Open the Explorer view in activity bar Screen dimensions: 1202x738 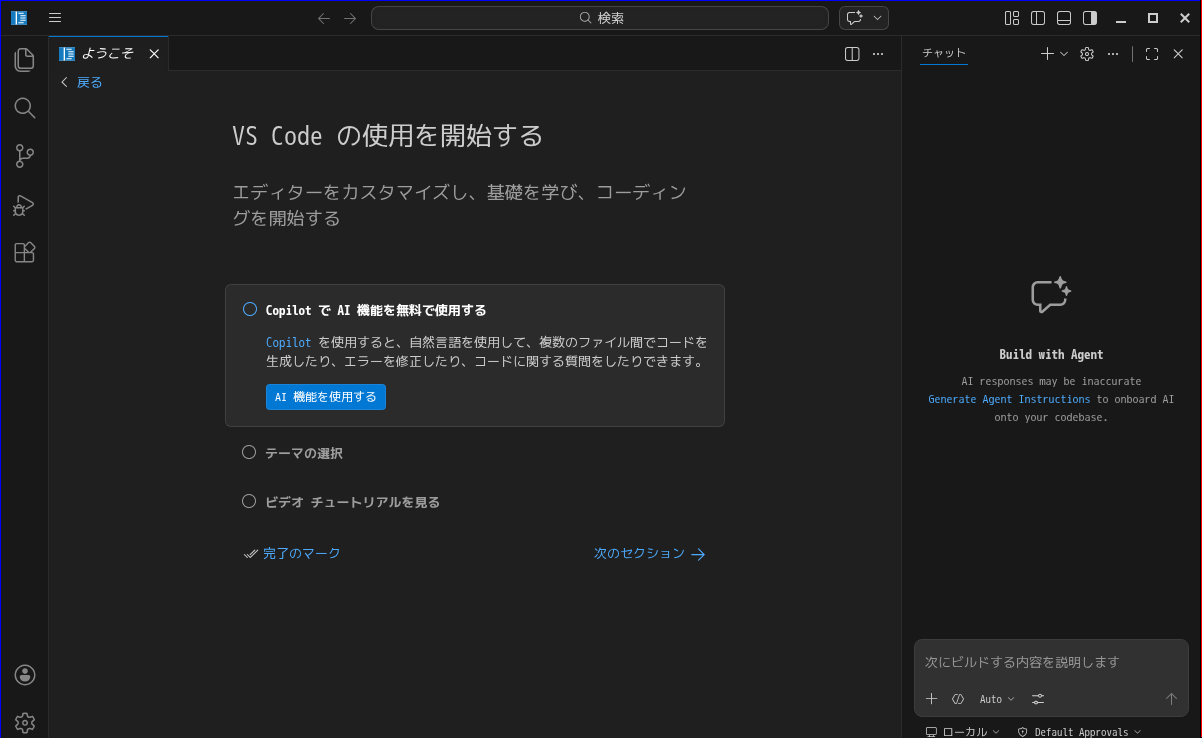(x=25, y=60)
